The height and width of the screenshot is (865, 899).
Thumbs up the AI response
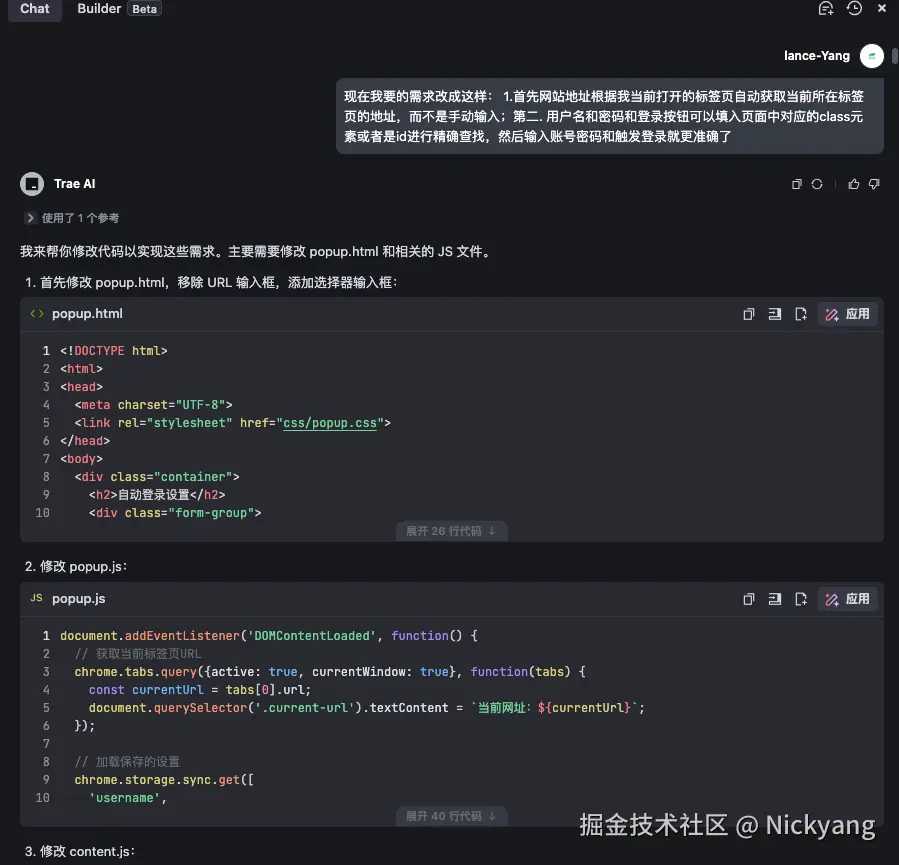tap(854, 184)
